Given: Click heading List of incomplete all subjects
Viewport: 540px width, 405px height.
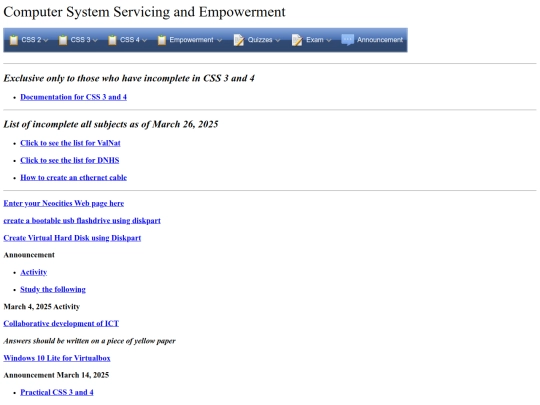Looking at the screenshot, I should coord(111,124).
